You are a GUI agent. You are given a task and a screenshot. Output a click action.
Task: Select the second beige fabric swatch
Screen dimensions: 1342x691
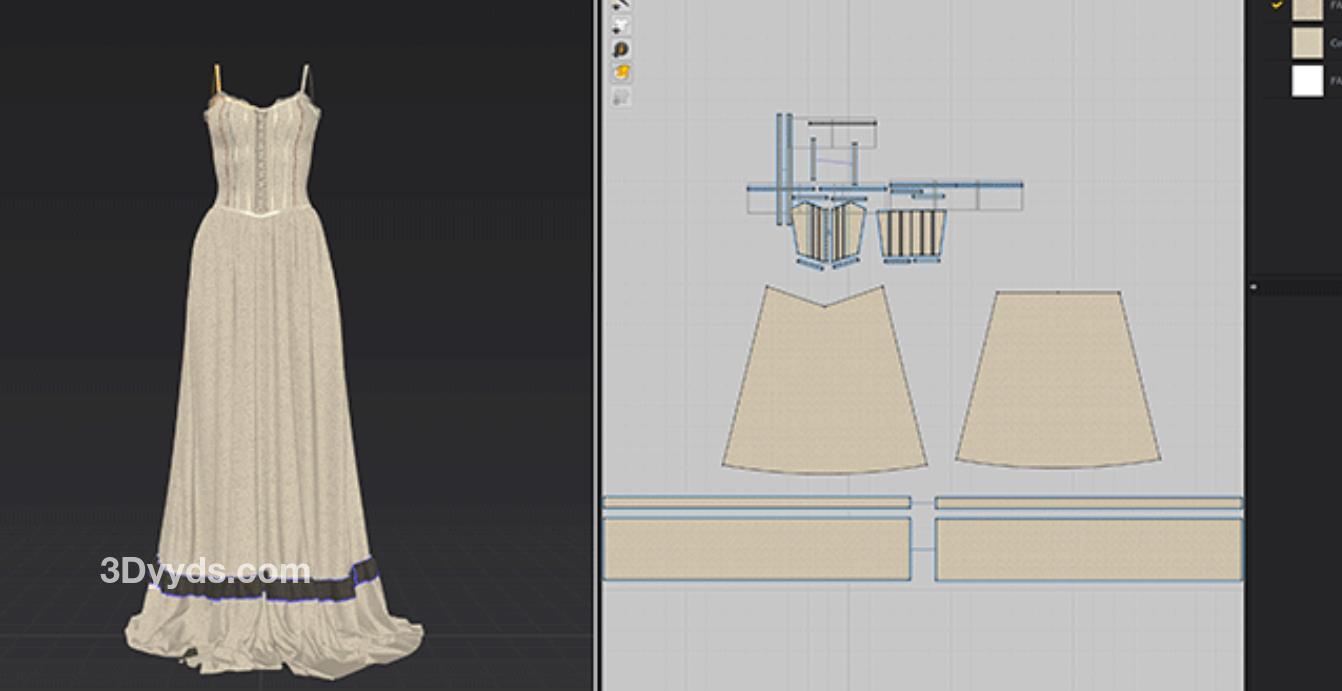[1307, 43]
